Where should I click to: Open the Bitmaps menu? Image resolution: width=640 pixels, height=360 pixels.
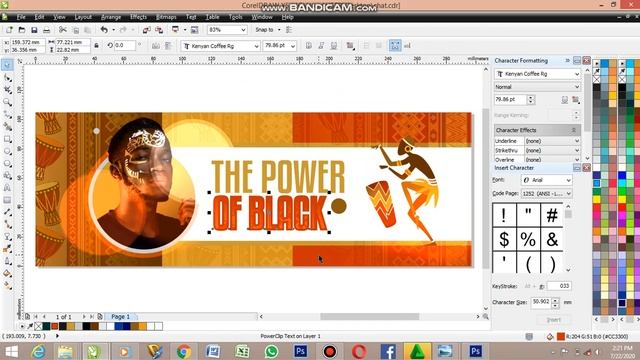click(x=166, y=17)
